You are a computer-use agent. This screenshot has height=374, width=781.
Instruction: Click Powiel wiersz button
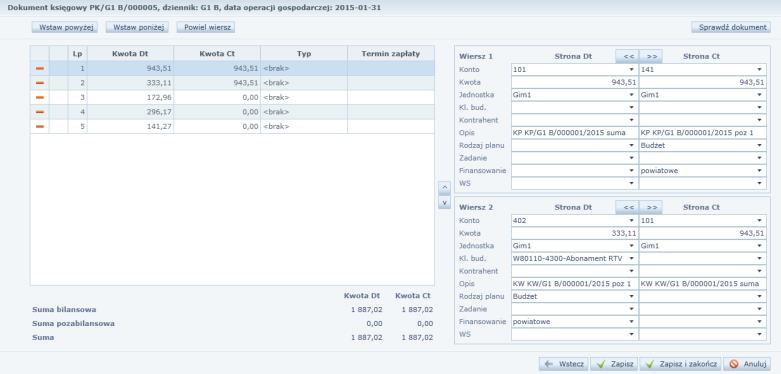pyautogui.click(x=206, y=27)
